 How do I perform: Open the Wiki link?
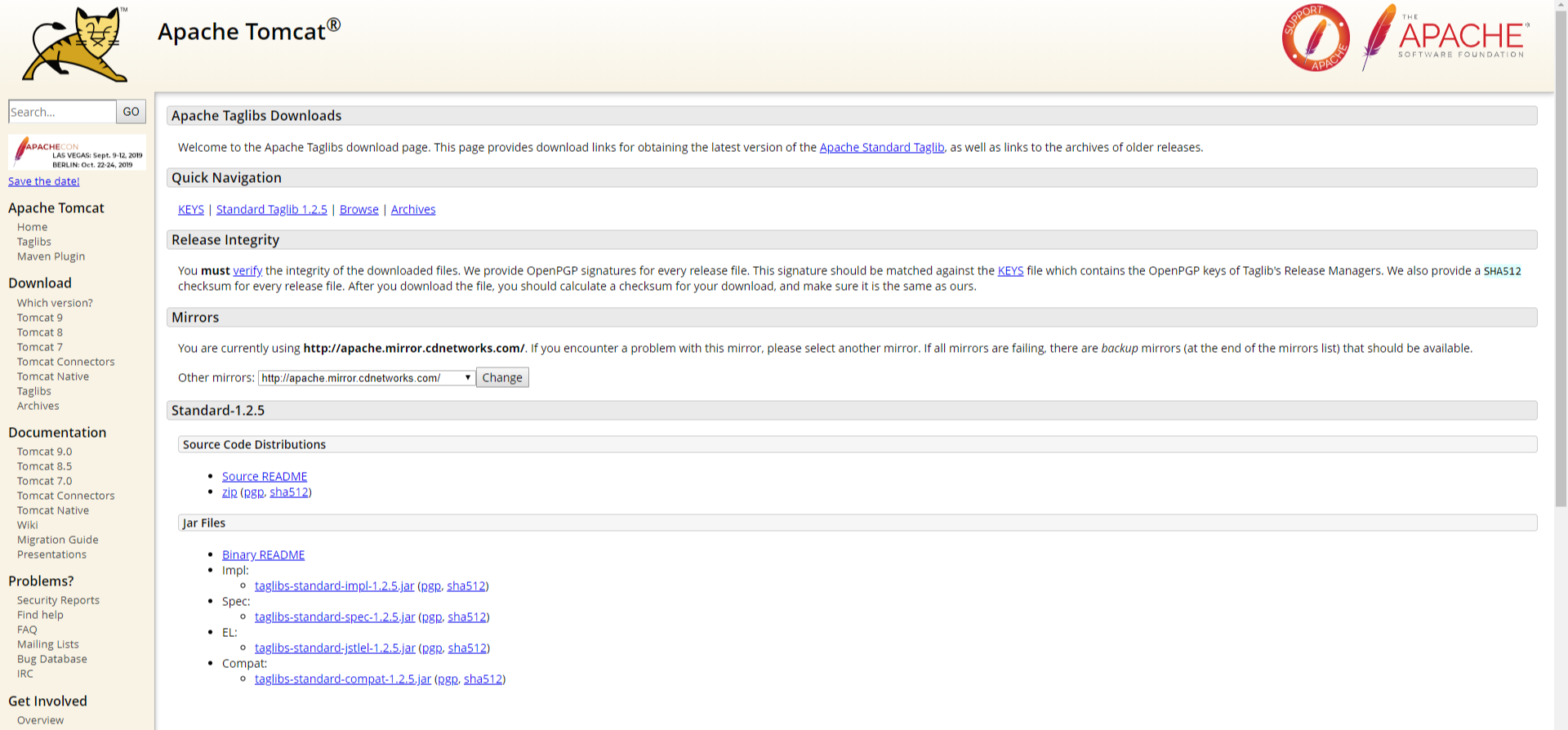(28, 525)
